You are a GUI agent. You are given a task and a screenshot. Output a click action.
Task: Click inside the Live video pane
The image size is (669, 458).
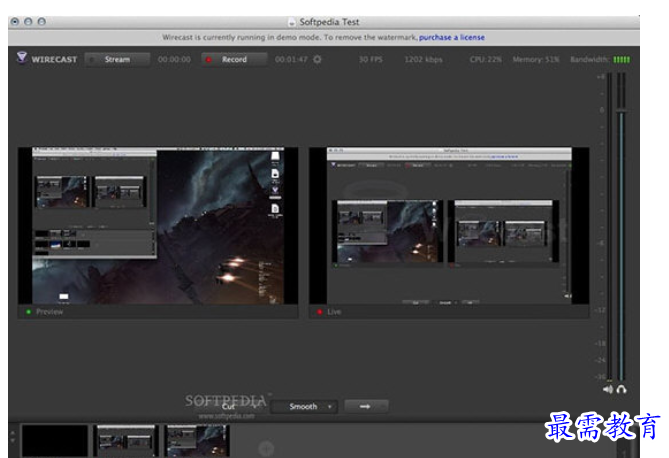(x=449, y=226)
